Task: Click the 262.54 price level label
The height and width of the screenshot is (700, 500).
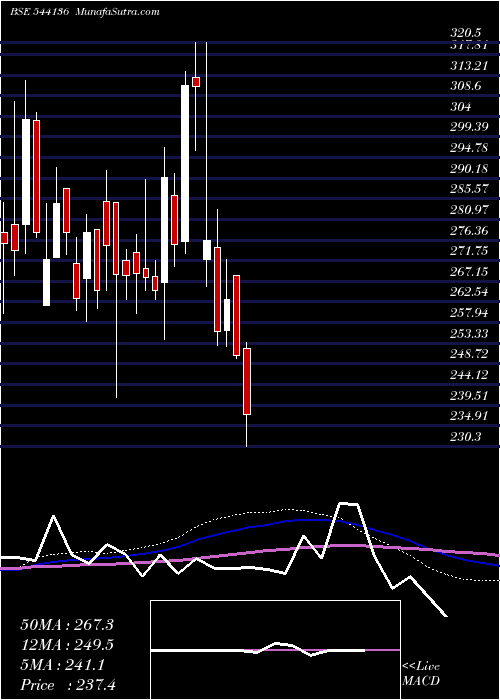Action: 469,292
